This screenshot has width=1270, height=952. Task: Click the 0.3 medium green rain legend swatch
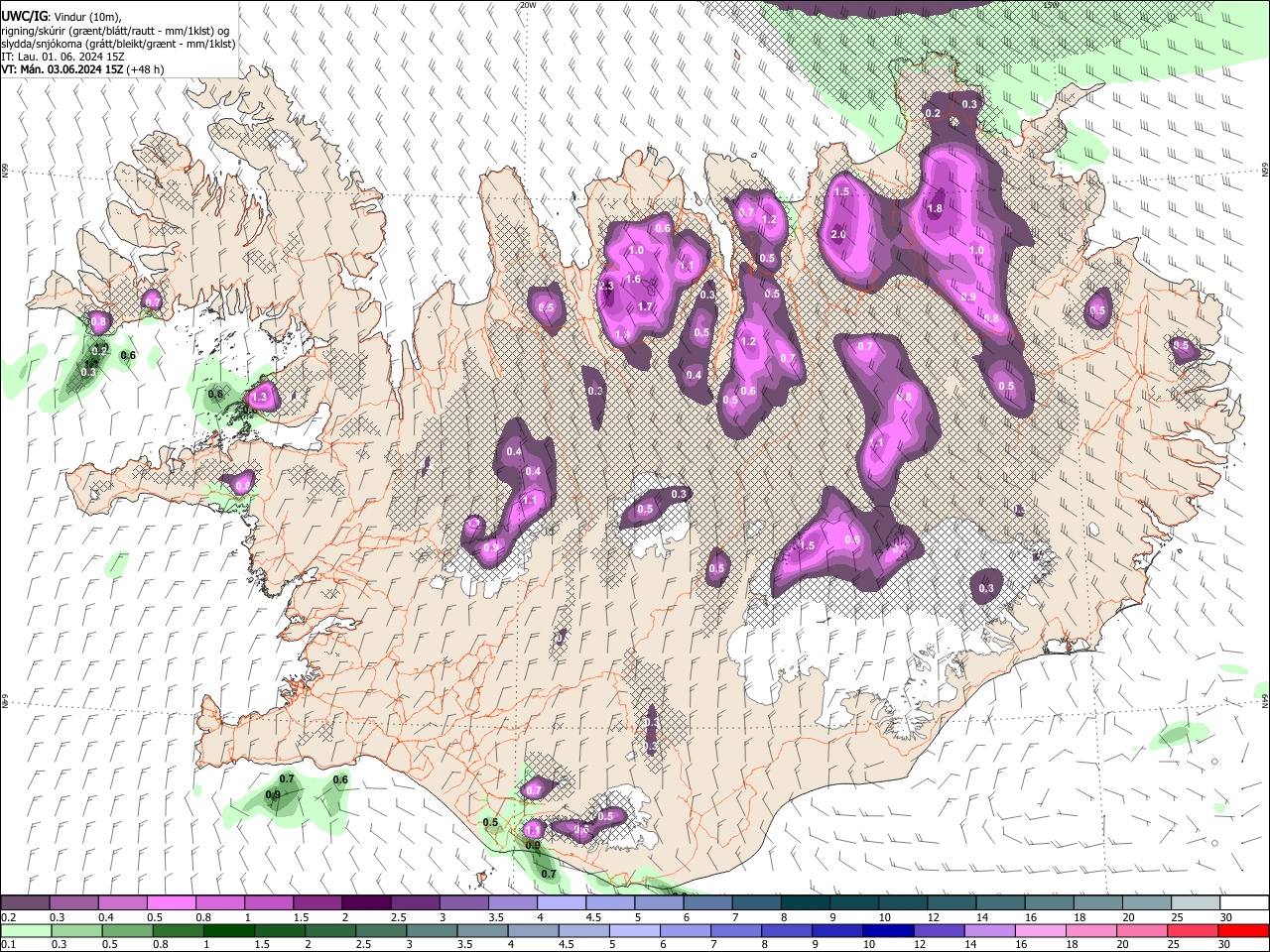pos(76,930)
